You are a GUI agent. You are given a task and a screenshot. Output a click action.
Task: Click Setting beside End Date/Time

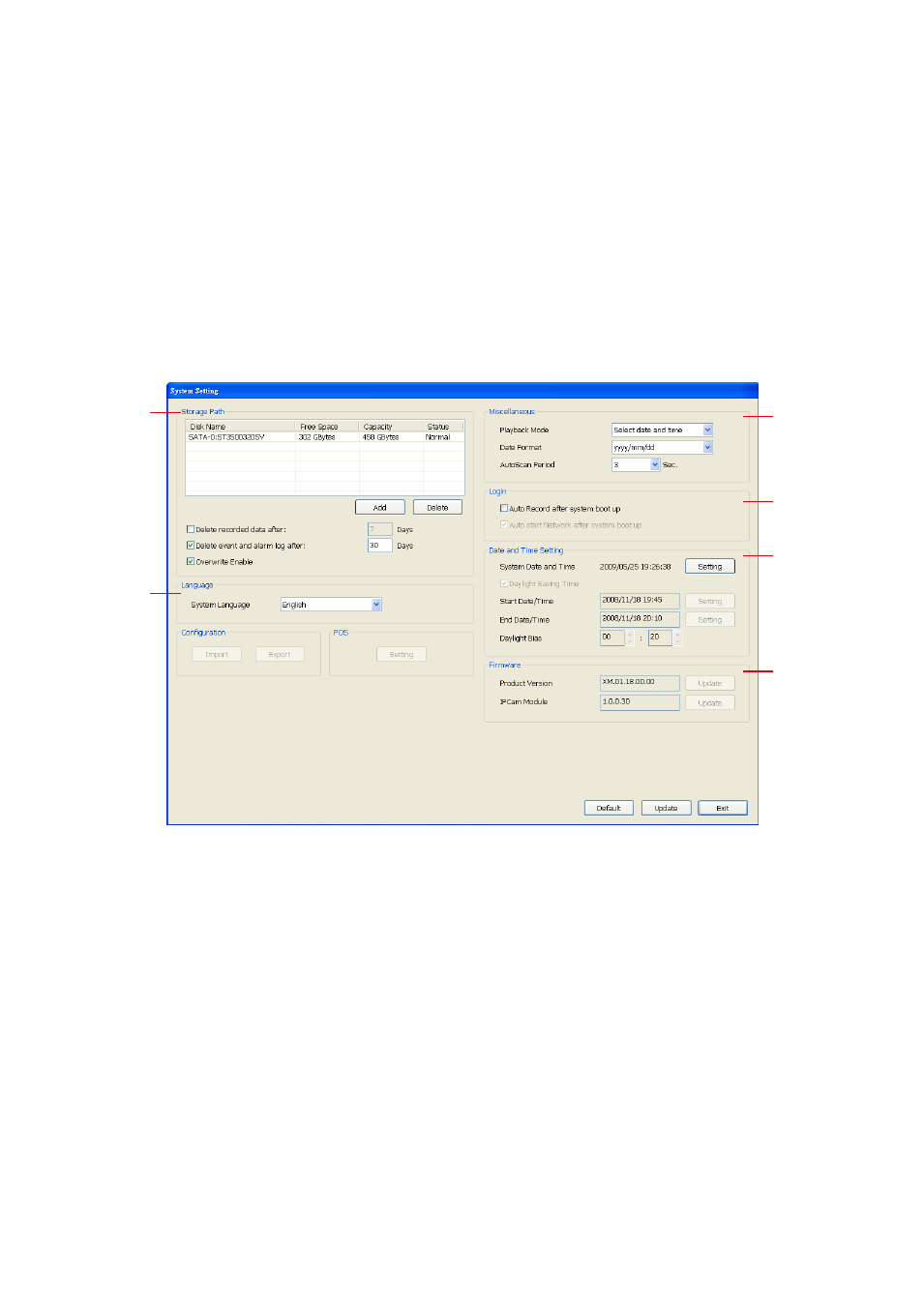(710, 619)
